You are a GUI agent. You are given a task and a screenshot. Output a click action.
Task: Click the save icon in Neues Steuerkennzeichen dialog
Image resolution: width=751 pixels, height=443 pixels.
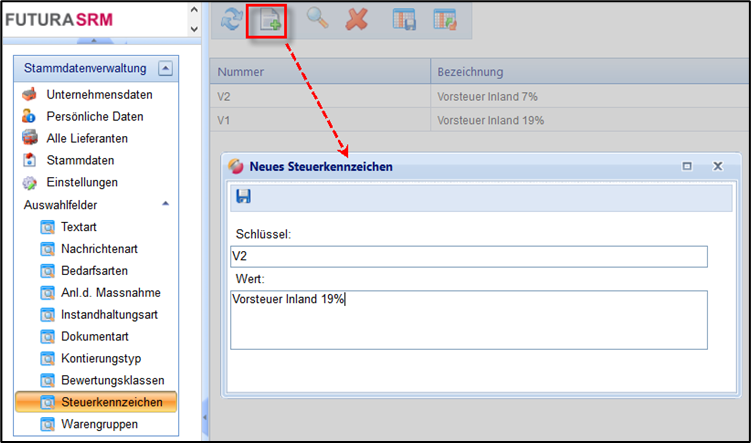[x=243, y=197]
